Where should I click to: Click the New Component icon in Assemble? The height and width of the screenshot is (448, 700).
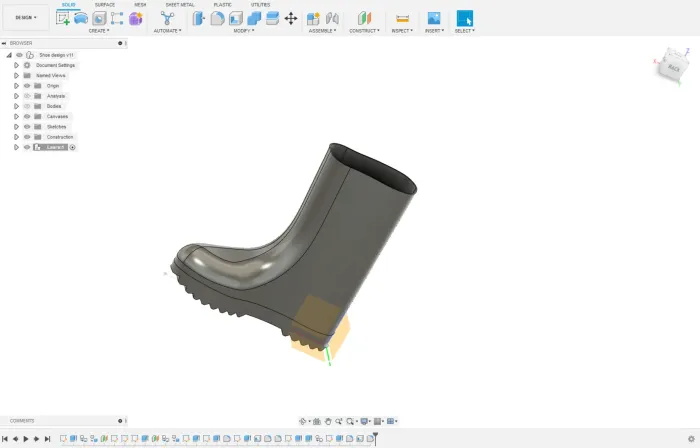pos(313,18)
